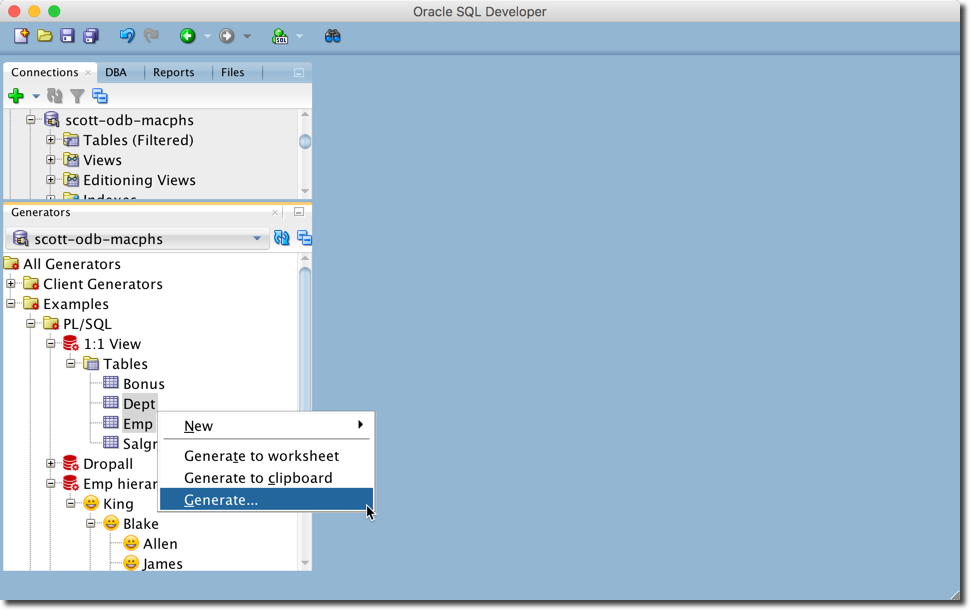This screenshot has height=610, width=970.
Task: Open SQL Worksheet from the toolbar icon
Action: (280, 36)
